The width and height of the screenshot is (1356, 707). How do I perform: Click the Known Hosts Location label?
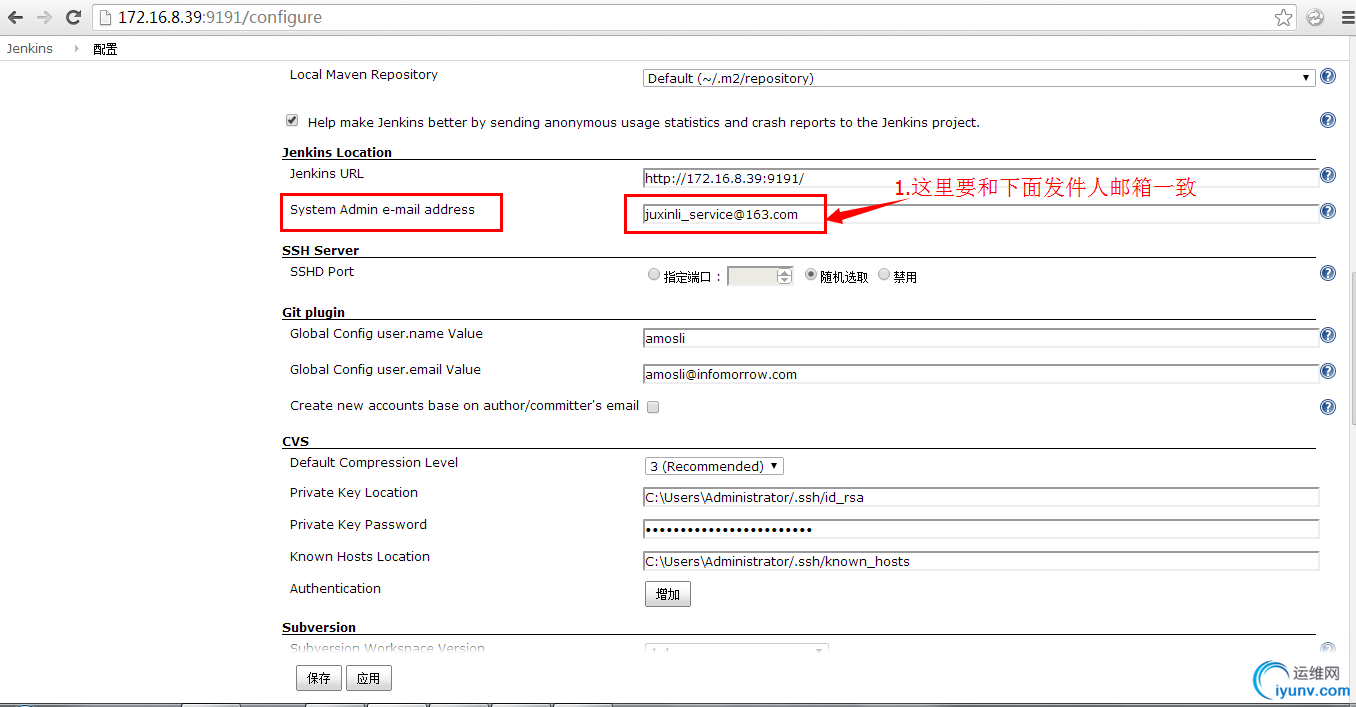pyautogui.click(x=360, y=556)
